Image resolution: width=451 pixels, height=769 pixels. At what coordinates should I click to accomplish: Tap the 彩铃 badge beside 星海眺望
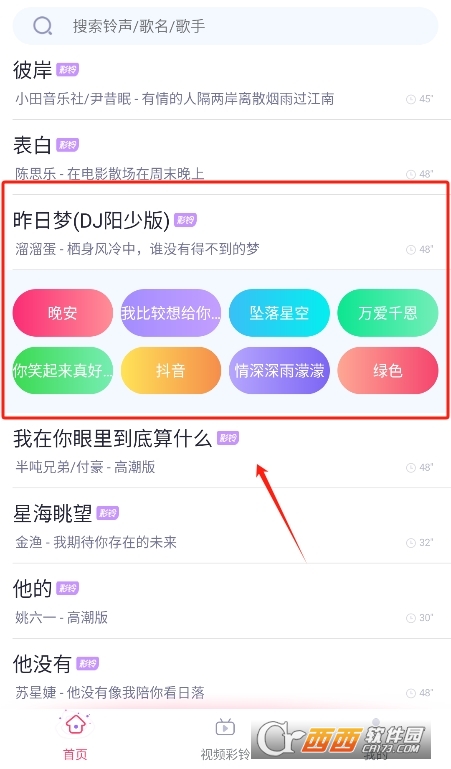(107, 513)
